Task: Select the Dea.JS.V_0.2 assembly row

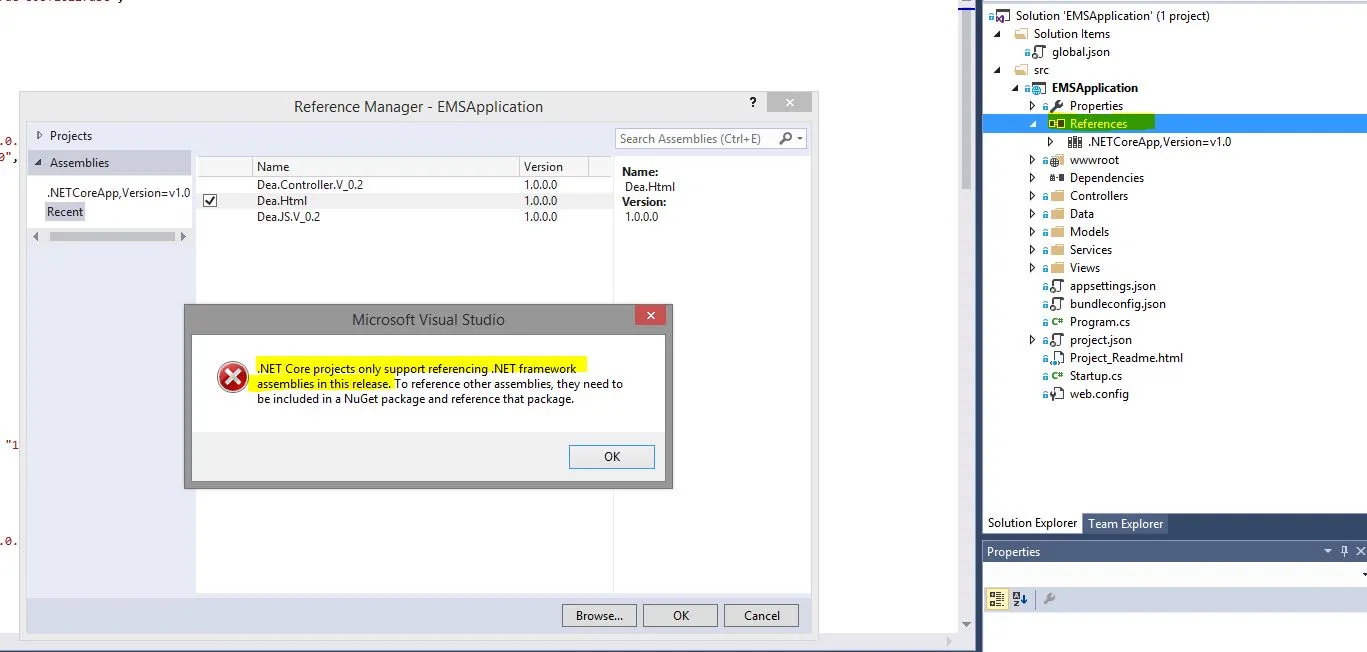Action: click(x=404, y=217)
